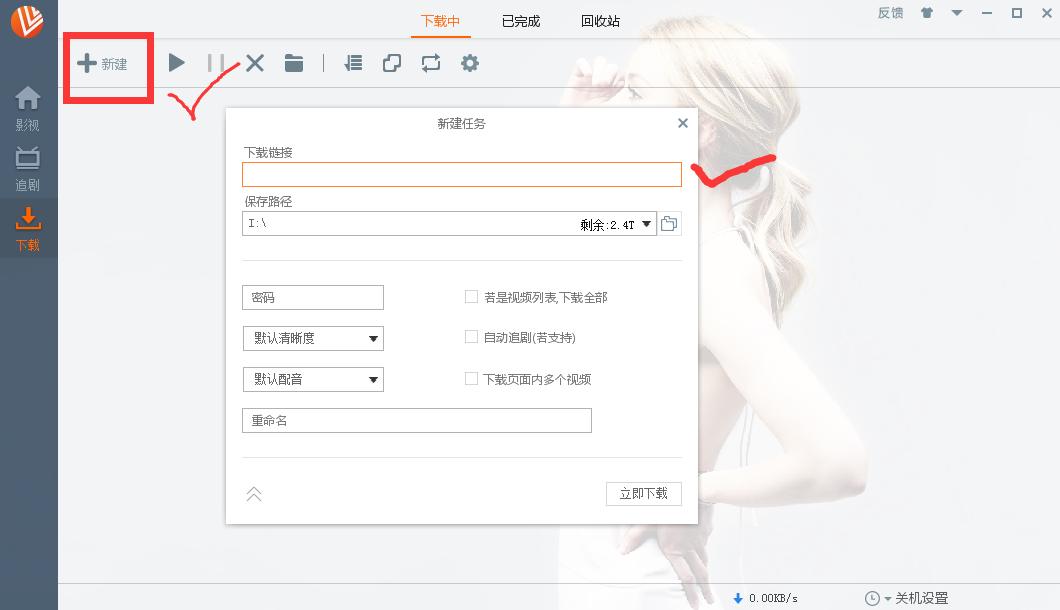
Task: Open the 默认配音 dropdown
Action: 372,379
